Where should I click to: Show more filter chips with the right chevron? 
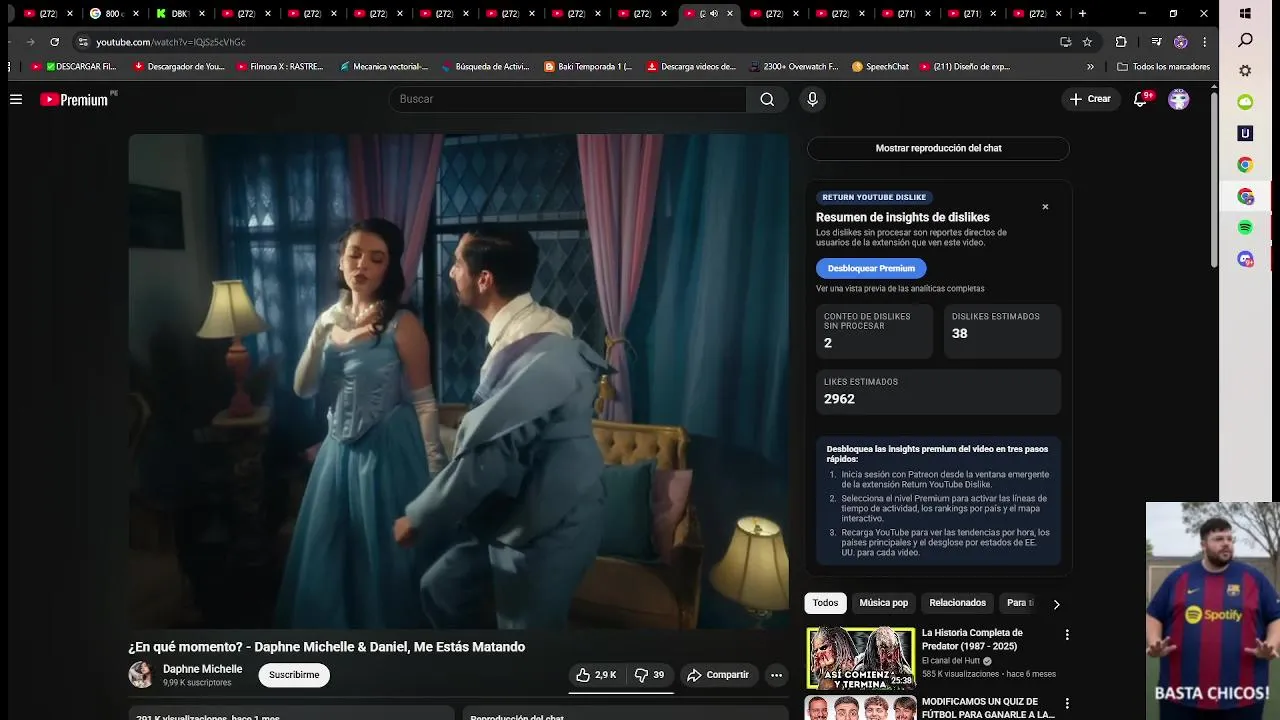pos(1056,604)
